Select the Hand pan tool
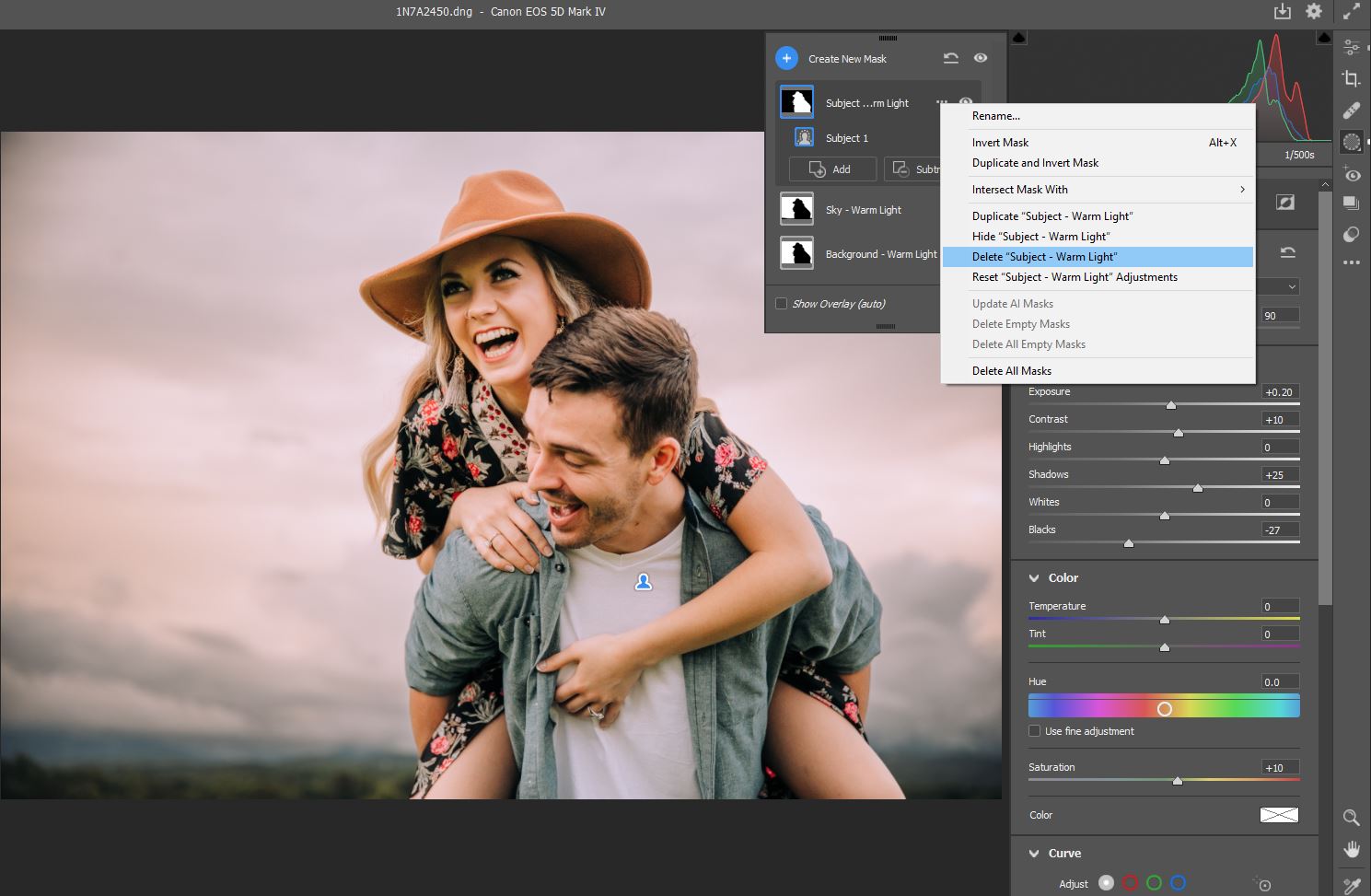Image resolution: width=1371 pixels, height=896 pixels. point(1351,849)
